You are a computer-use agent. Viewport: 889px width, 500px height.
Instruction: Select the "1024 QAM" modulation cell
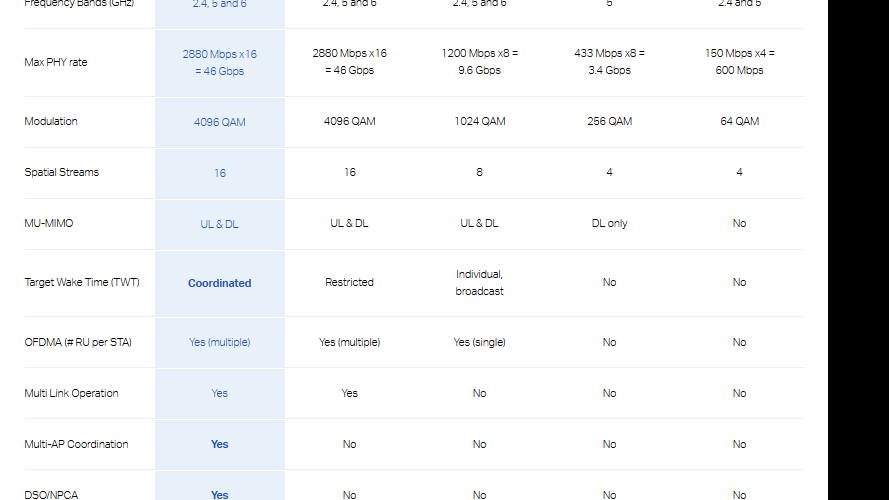[479, 122]
